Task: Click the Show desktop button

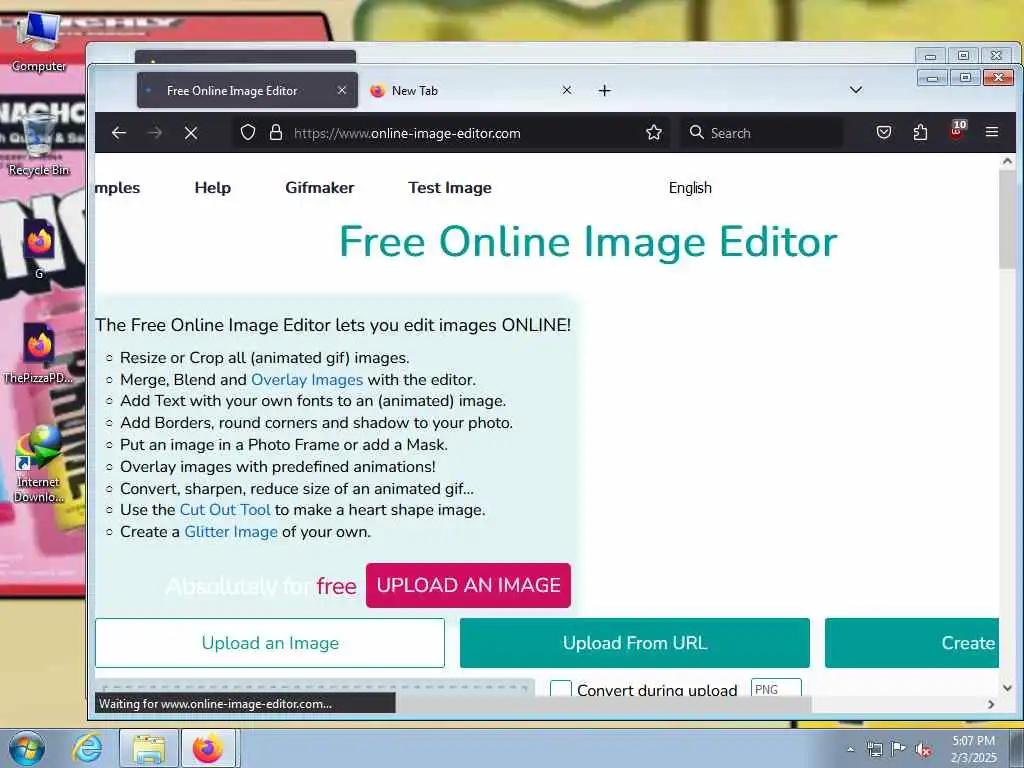Action: [1017, 748]
